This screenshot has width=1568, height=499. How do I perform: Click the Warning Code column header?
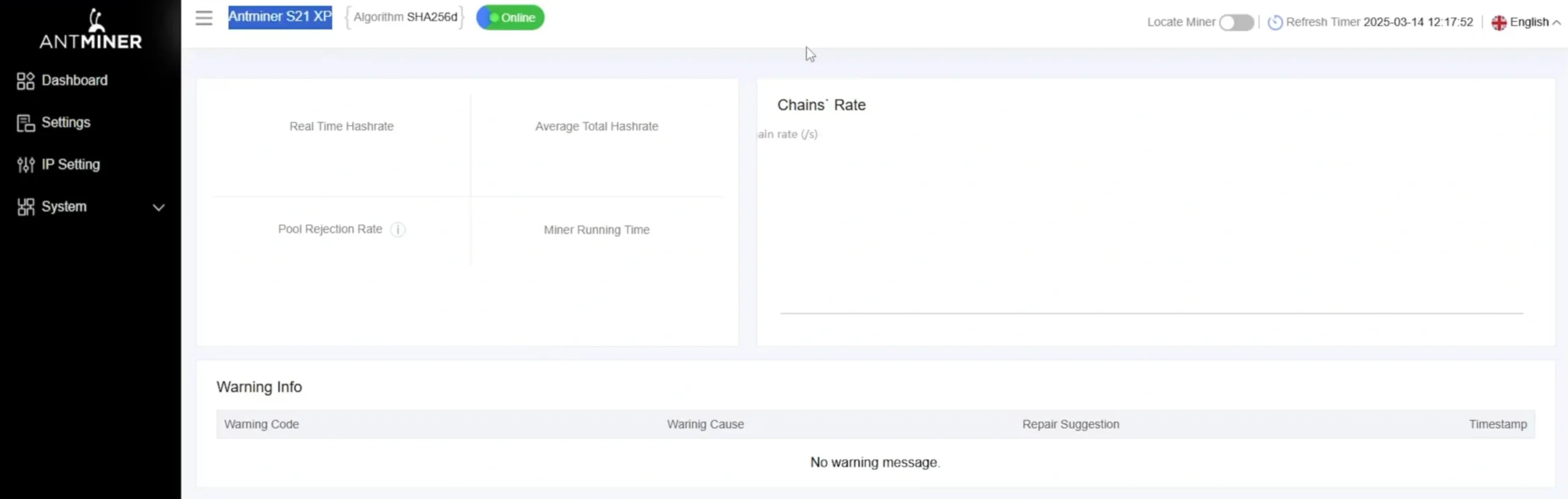point(262,424)
